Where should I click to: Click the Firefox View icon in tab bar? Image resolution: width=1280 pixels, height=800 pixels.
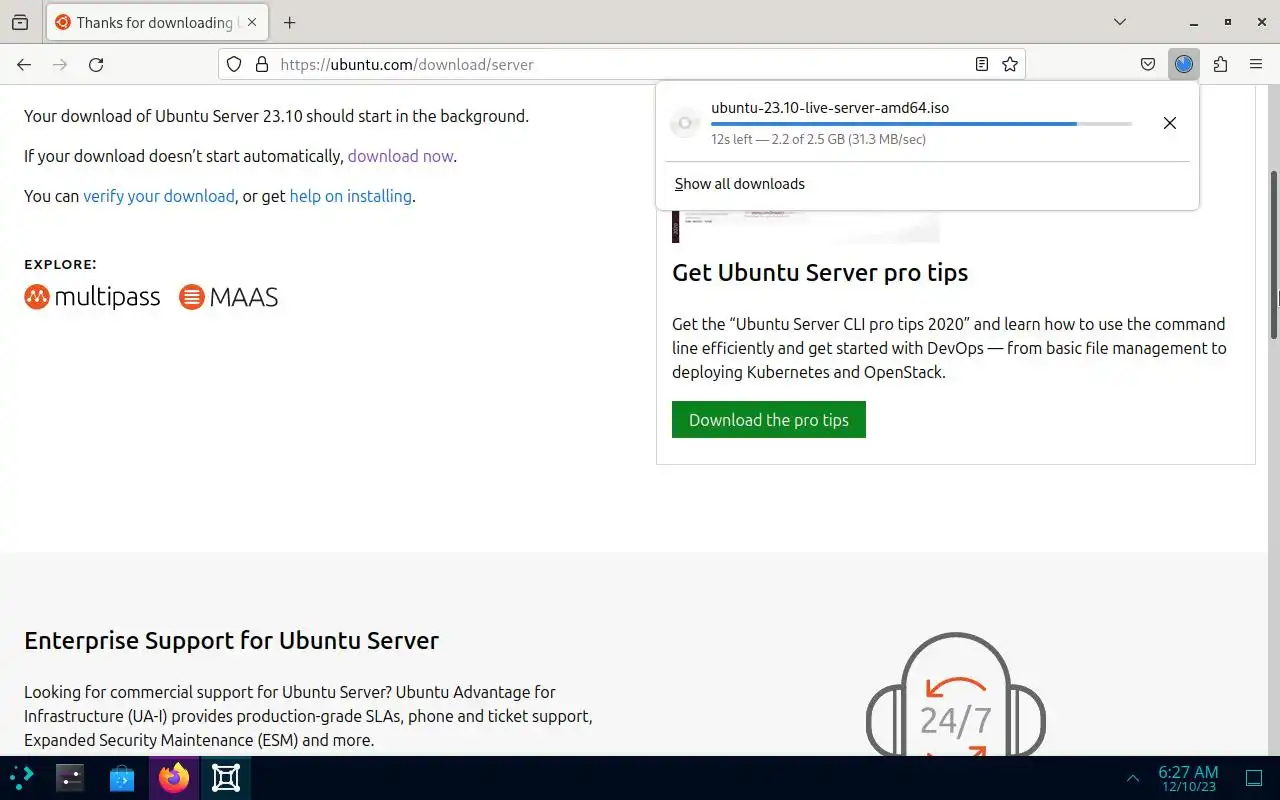20,22
